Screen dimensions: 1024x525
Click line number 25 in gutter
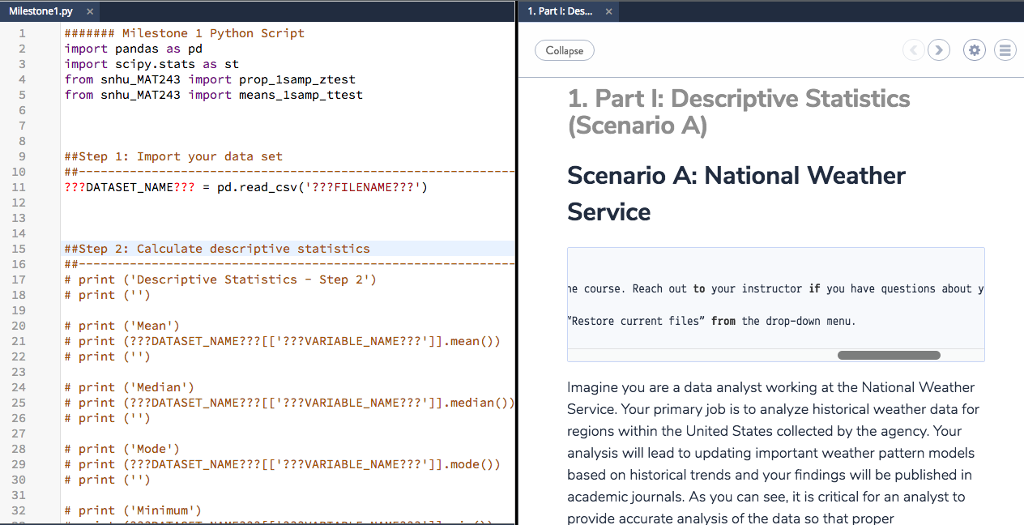click(x=19, y=403)
